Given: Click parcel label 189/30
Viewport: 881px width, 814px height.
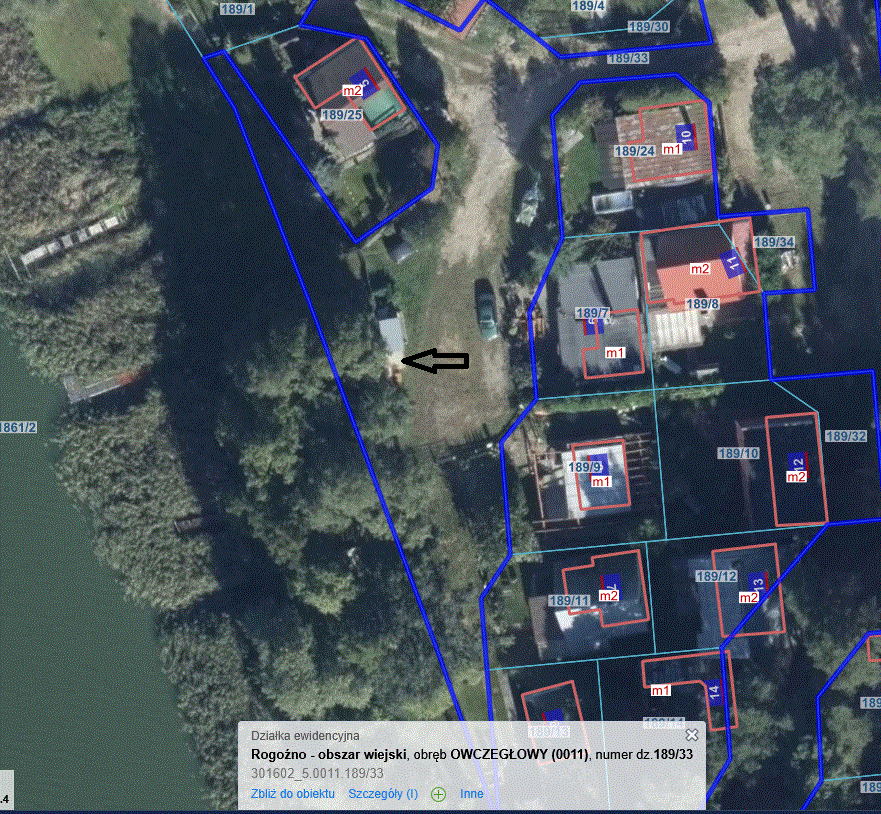Looking at the screenshot, I should click(x=648, y=26).
